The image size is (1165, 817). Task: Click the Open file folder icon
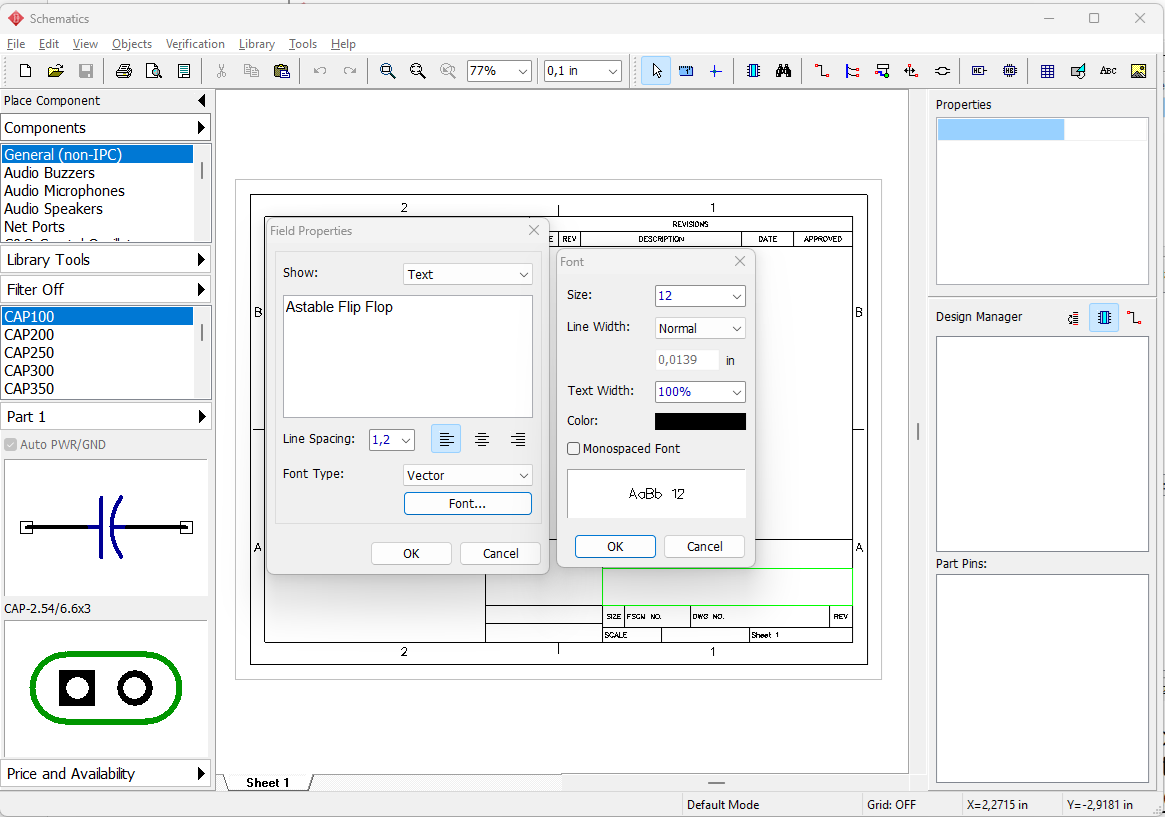[56, 71]
